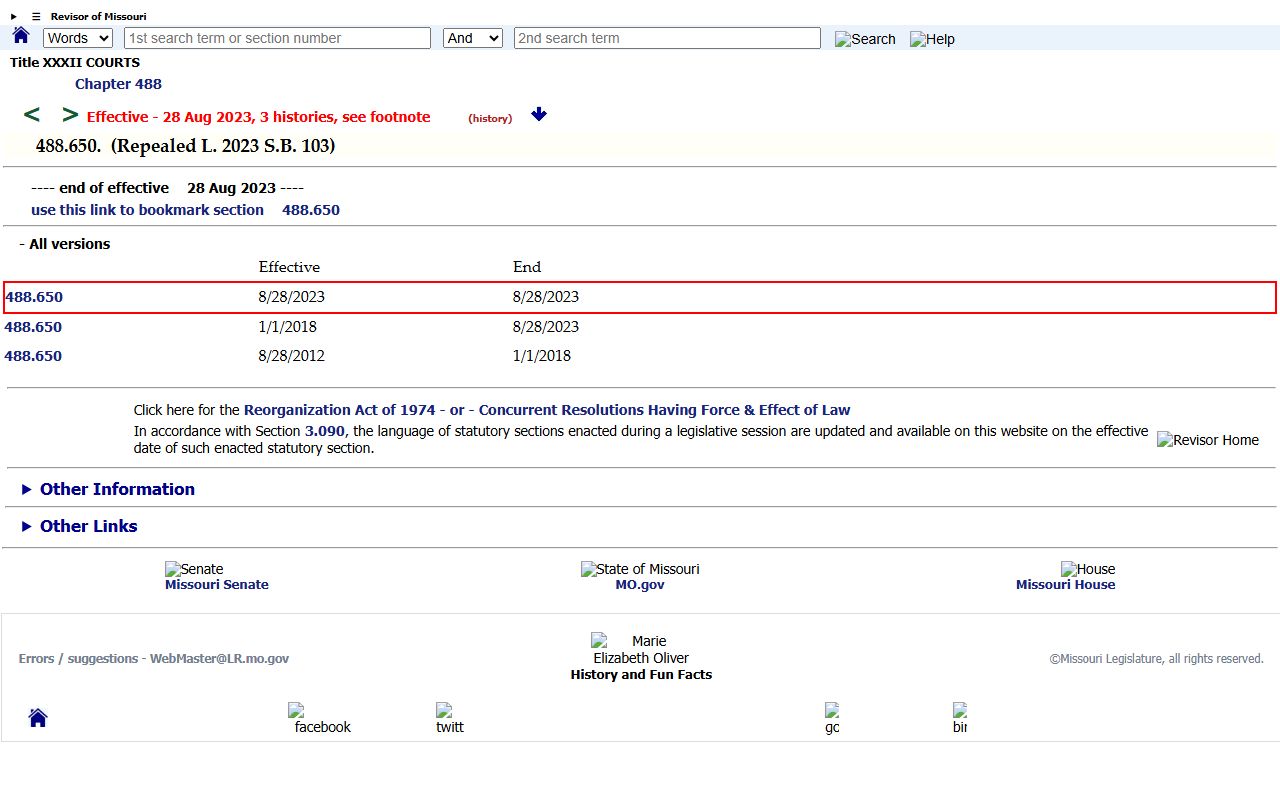This screenshot has height=800, width=1280.
Task: Click the Search image button
Action: (865, 39)
